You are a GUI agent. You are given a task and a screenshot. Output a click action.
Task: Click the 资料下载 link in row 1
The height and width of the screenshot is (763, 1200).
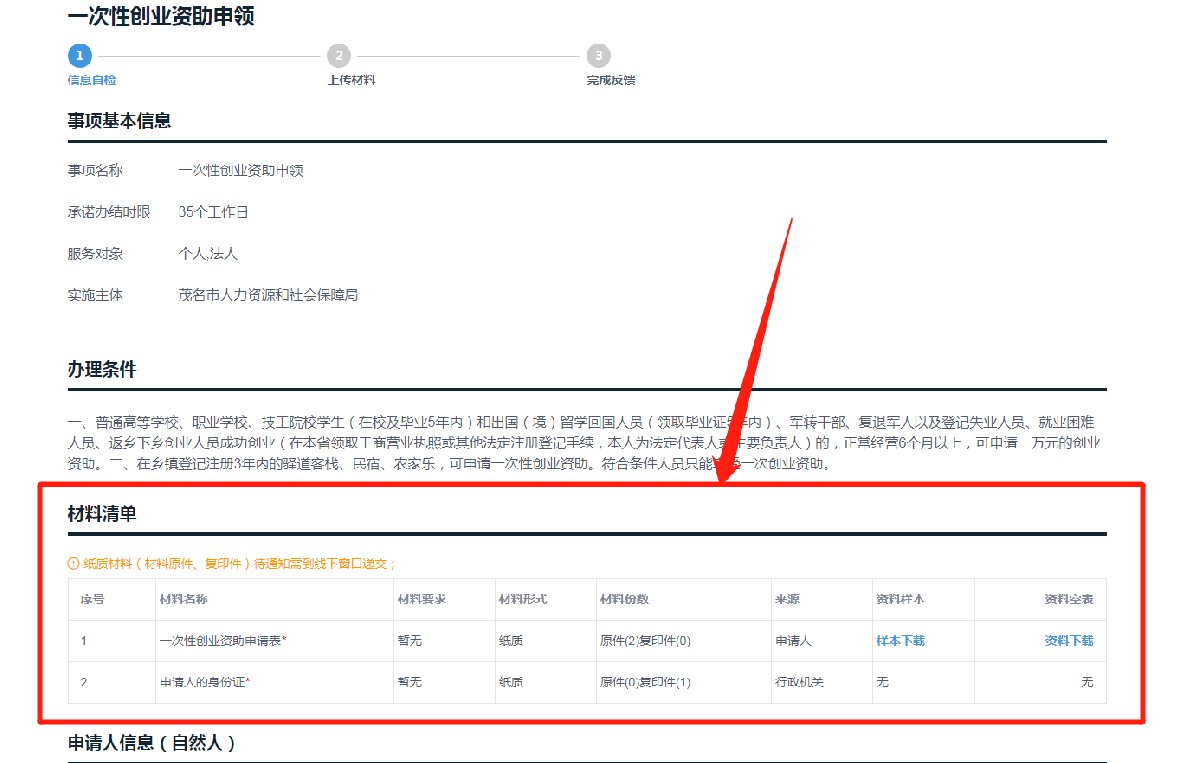(x=1068, y=641)
